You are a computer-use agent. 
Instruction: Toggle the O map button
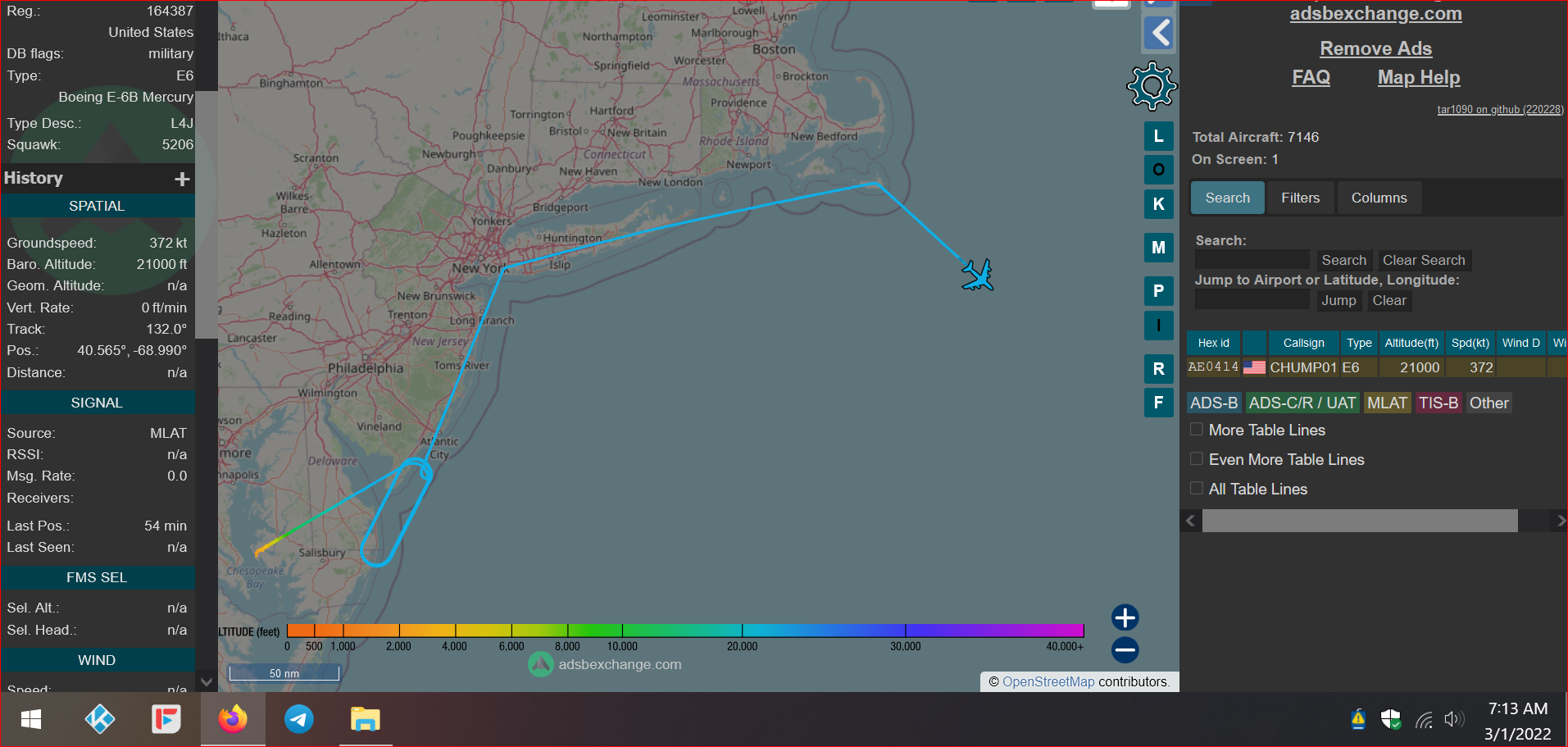coord(1158,170)
